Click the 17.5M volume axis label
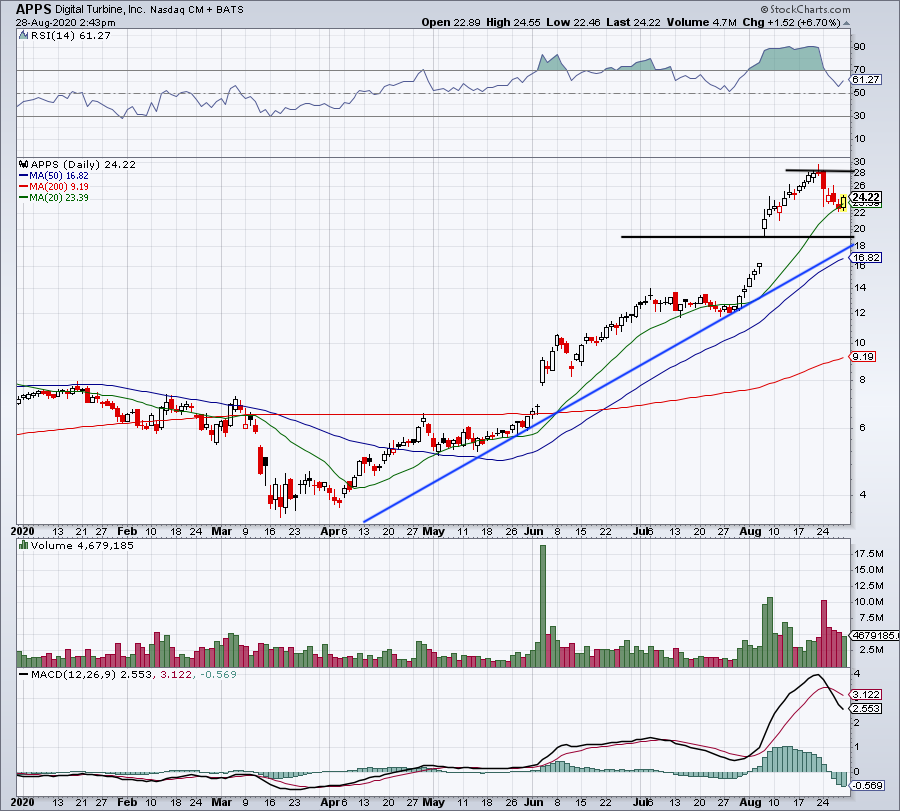 [869, 554]
